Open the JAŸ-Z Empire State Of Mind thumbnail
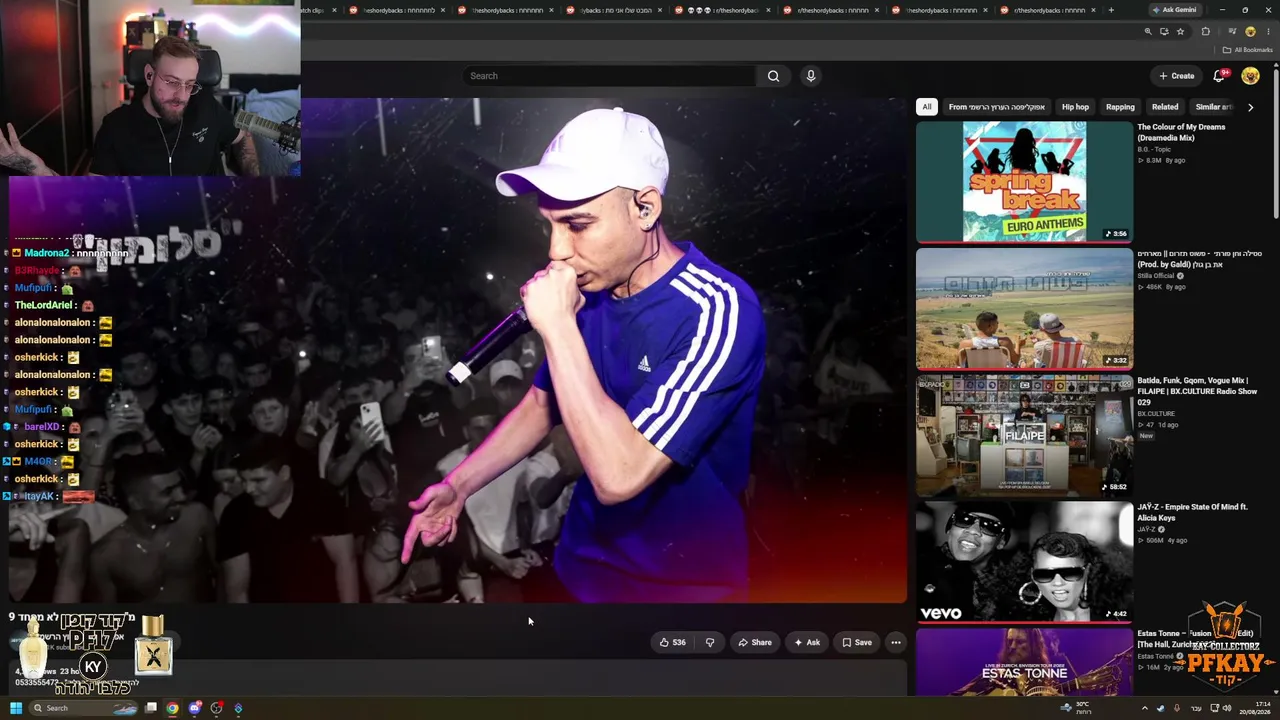1280x720 pixels. [1024, 561]
